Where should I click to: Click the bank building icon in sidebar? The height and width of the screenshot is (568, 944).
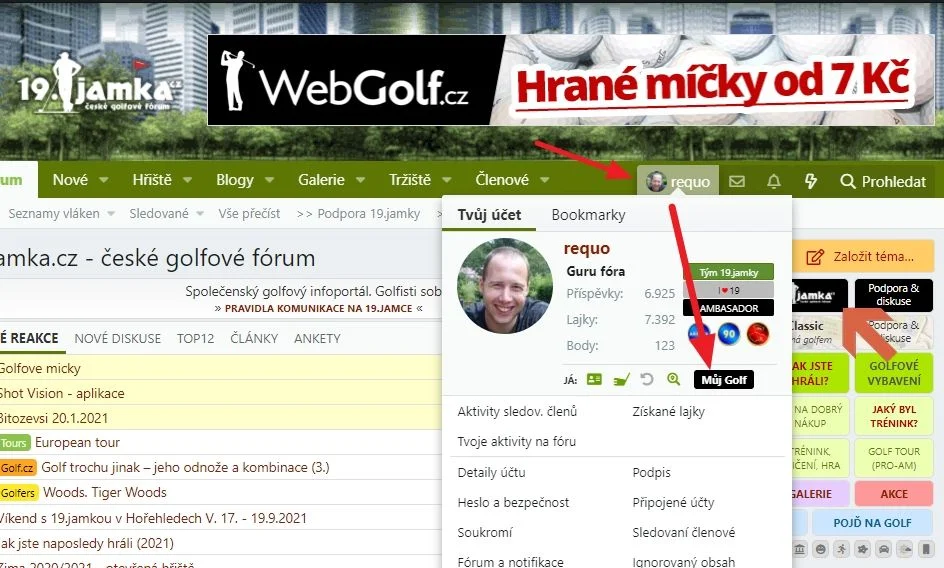[800, 549]
